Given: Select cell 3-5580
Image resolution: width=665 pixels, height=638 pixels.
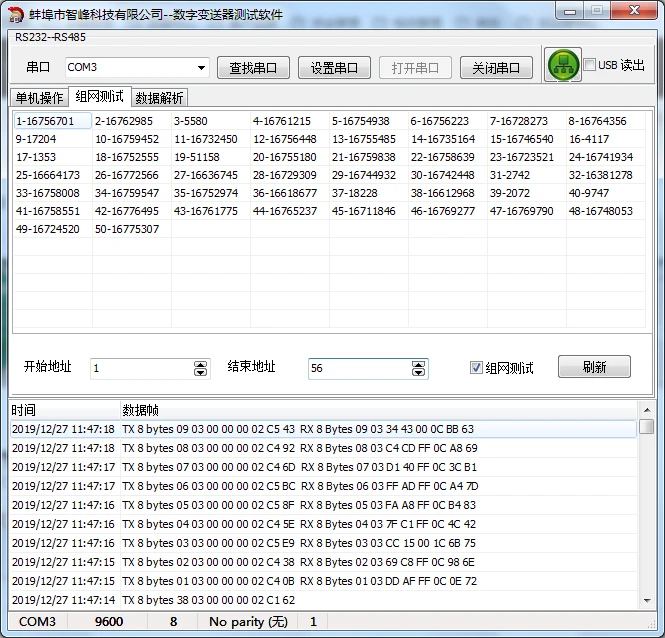Looking at the screenshot, I should click(x=211, y=121).
